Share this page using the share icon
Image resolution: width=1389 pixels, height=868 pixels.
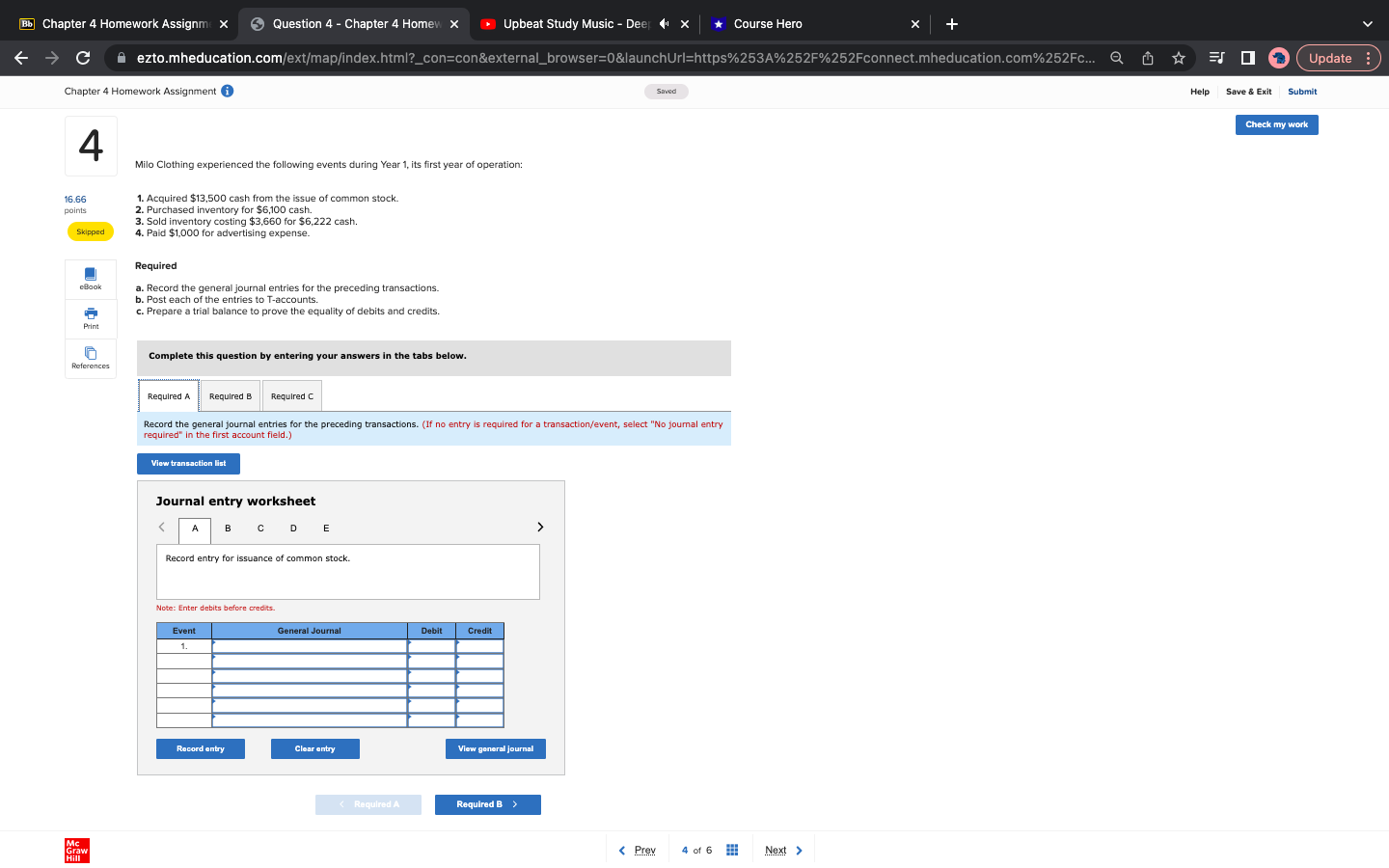tap(1148, 58)
